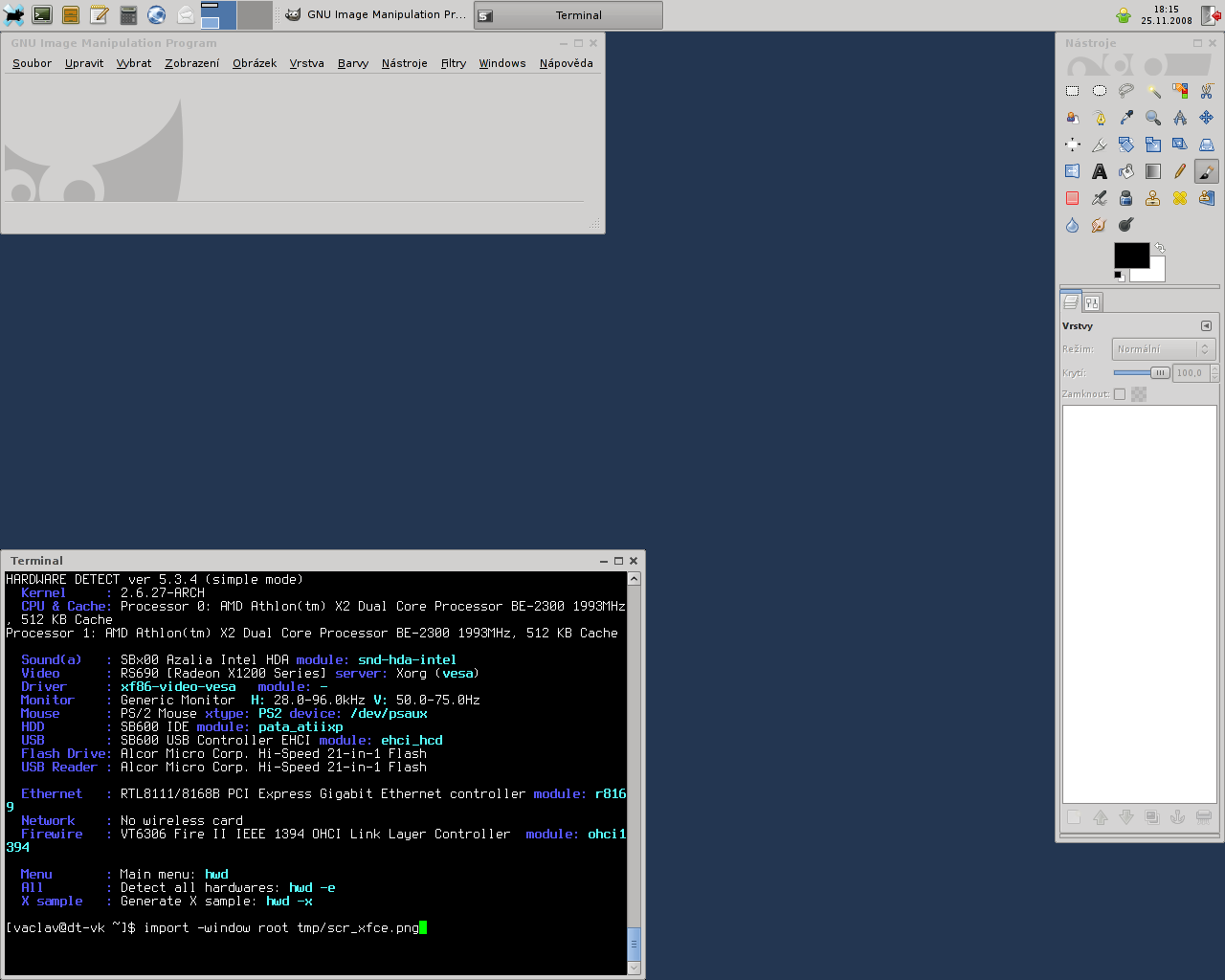Screen dimensions: 1225x980
Task: Select the Align tool
Action: (1072, 145)
